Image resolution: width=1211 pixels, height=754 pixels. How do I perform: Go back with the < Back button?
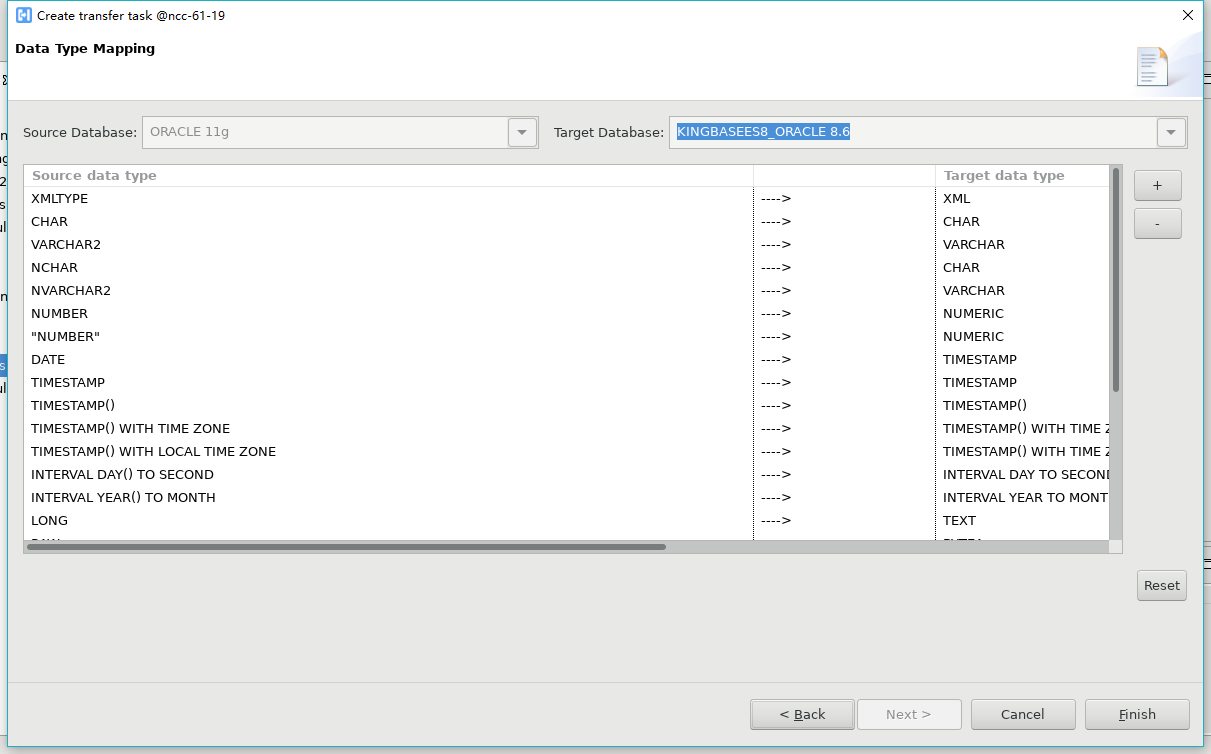pyautogui.click(x=802, y=714)
